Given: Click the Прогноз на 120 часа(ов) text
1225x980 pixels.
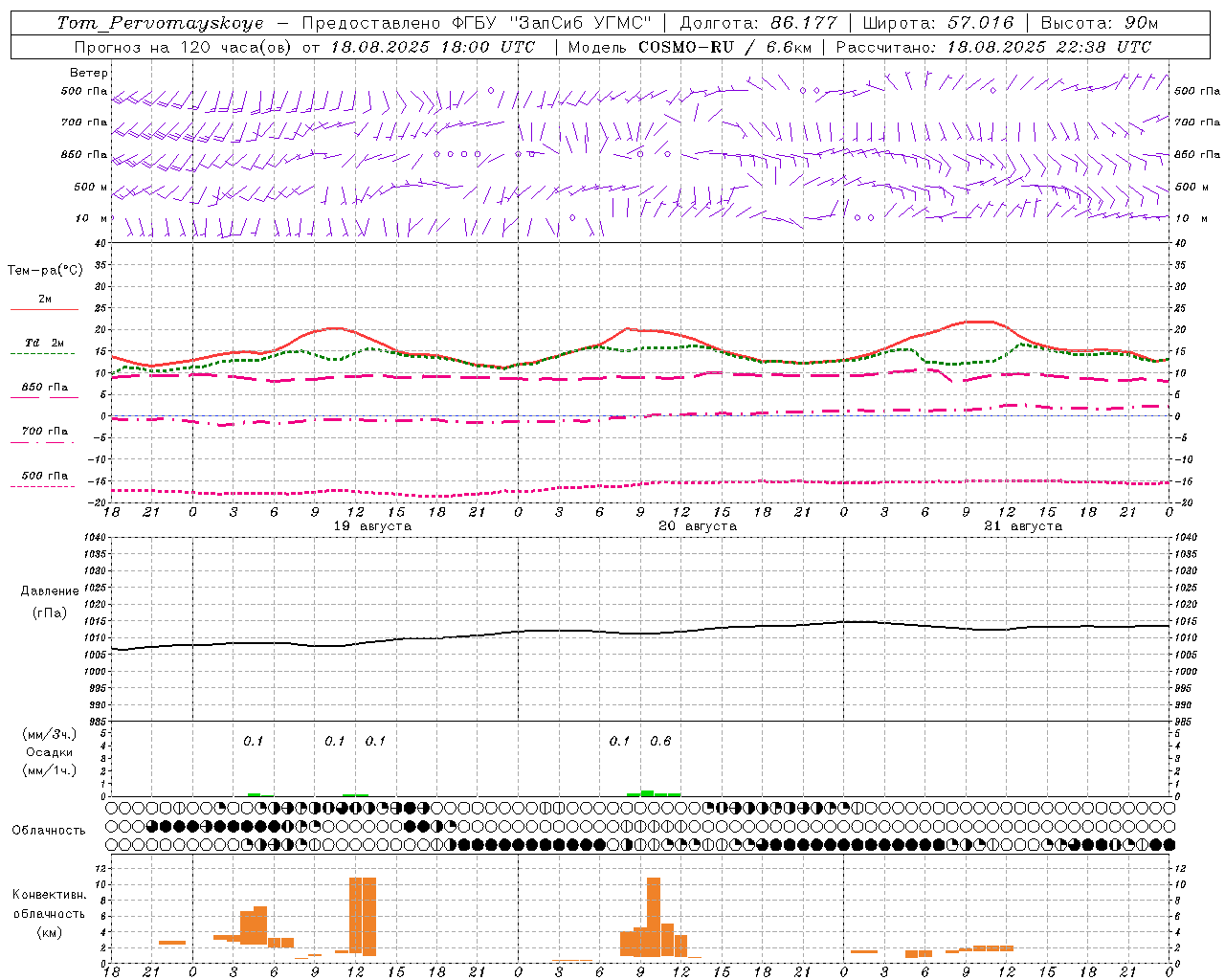Looking at the screenshot, I should pyautogui.click(x=184, y=47).
